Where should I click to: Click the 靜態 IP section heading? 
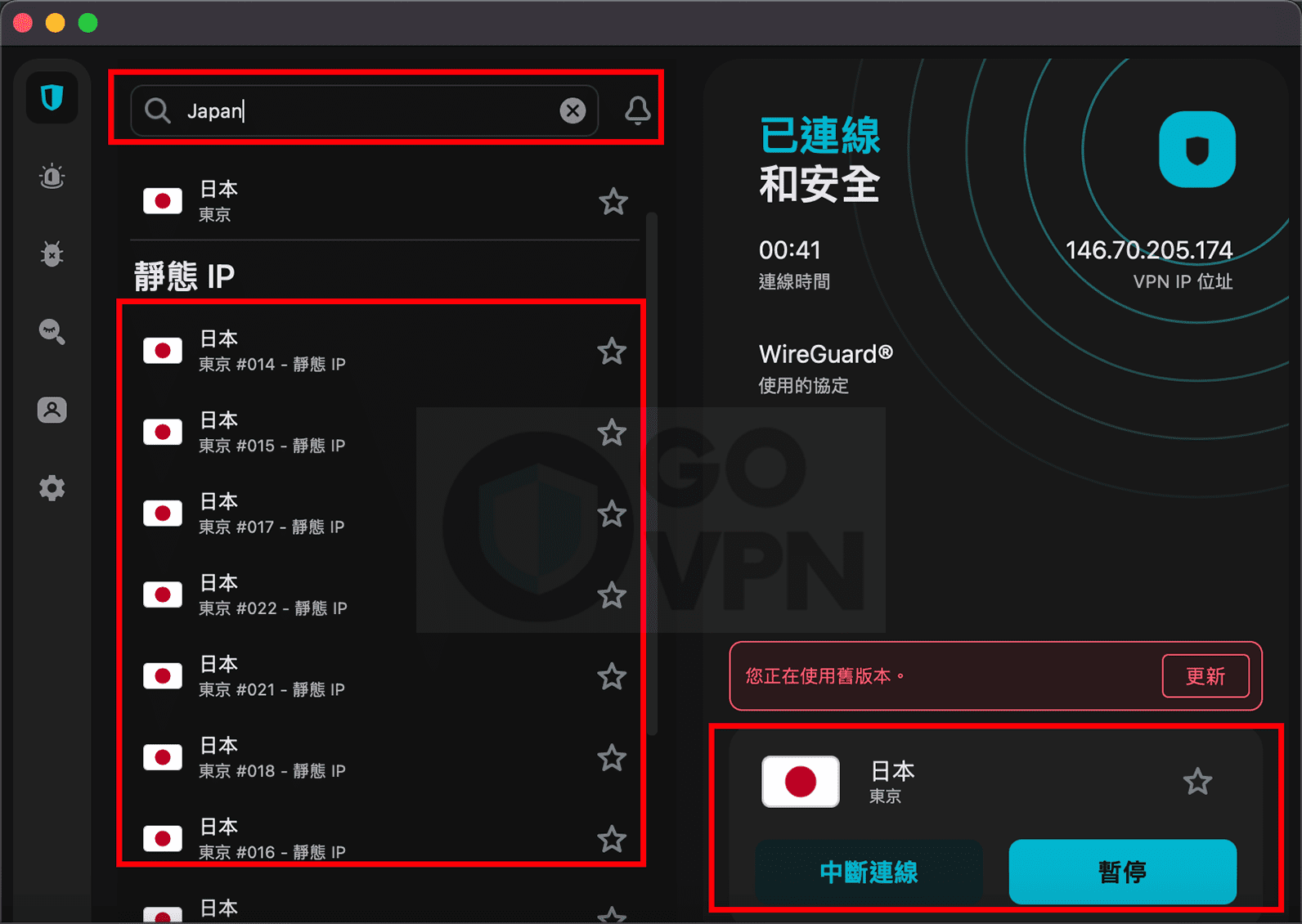tap(184, 276)
